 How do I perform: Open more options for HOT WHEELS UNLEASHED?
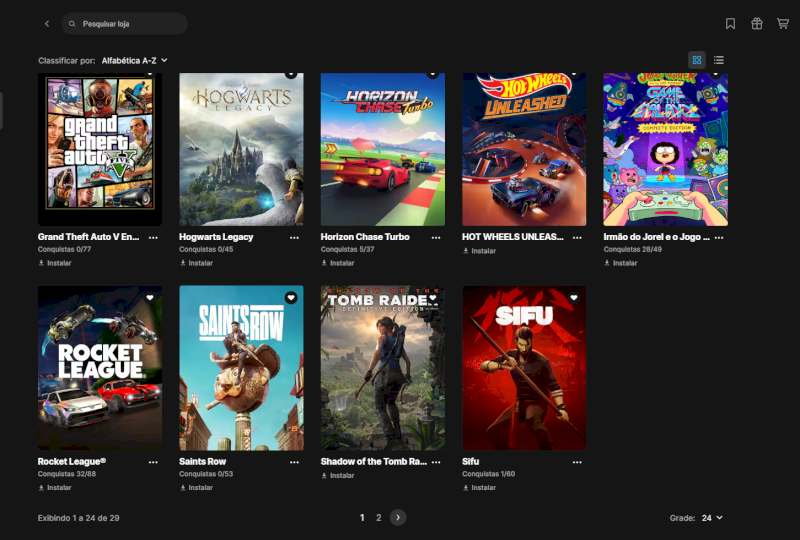(x=577, y=238)
